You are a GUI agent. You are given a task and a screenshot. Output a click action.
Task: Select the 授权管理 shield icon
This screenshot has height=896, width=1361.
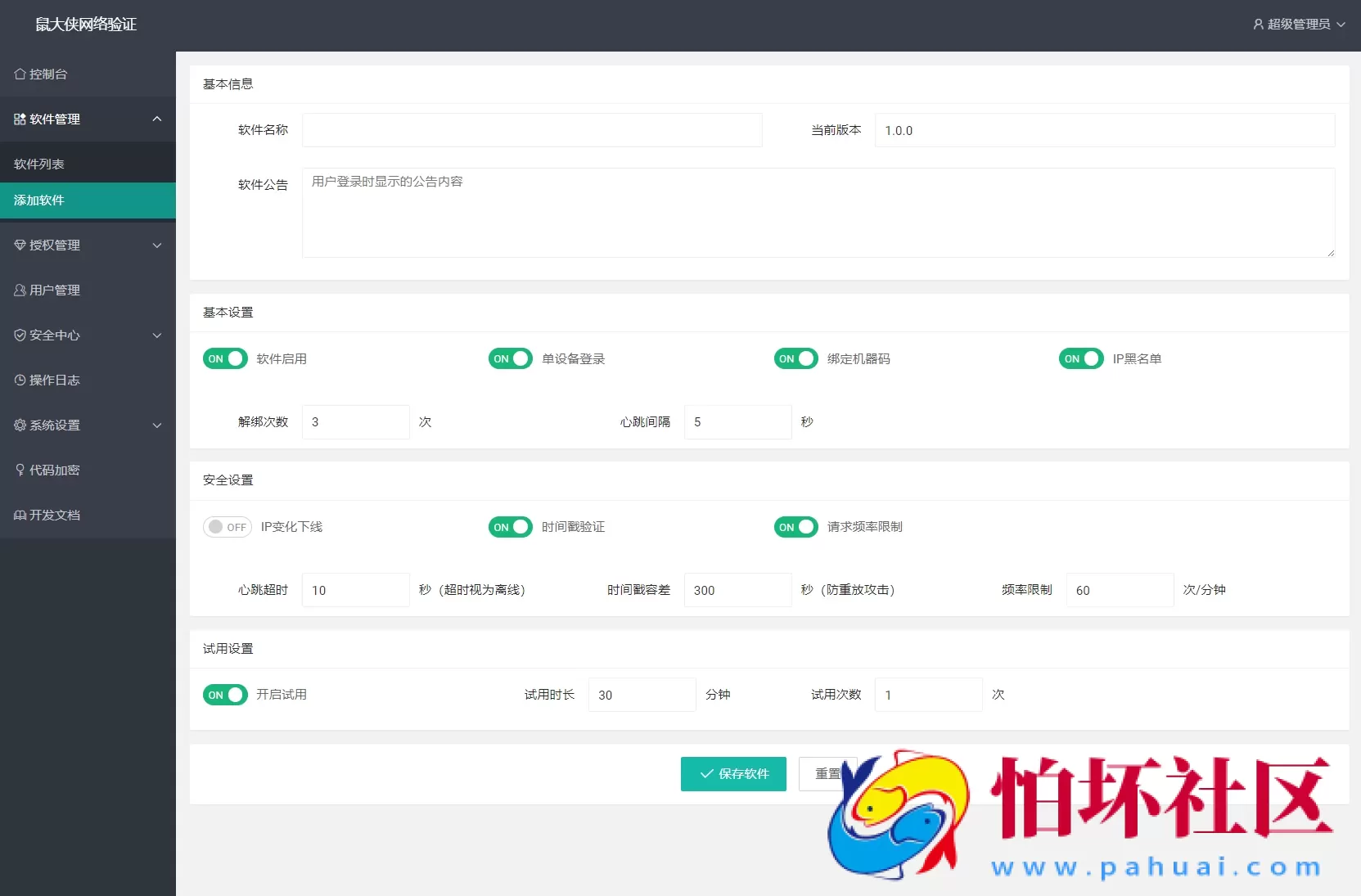pyautogui.click(x=19, y=245)
